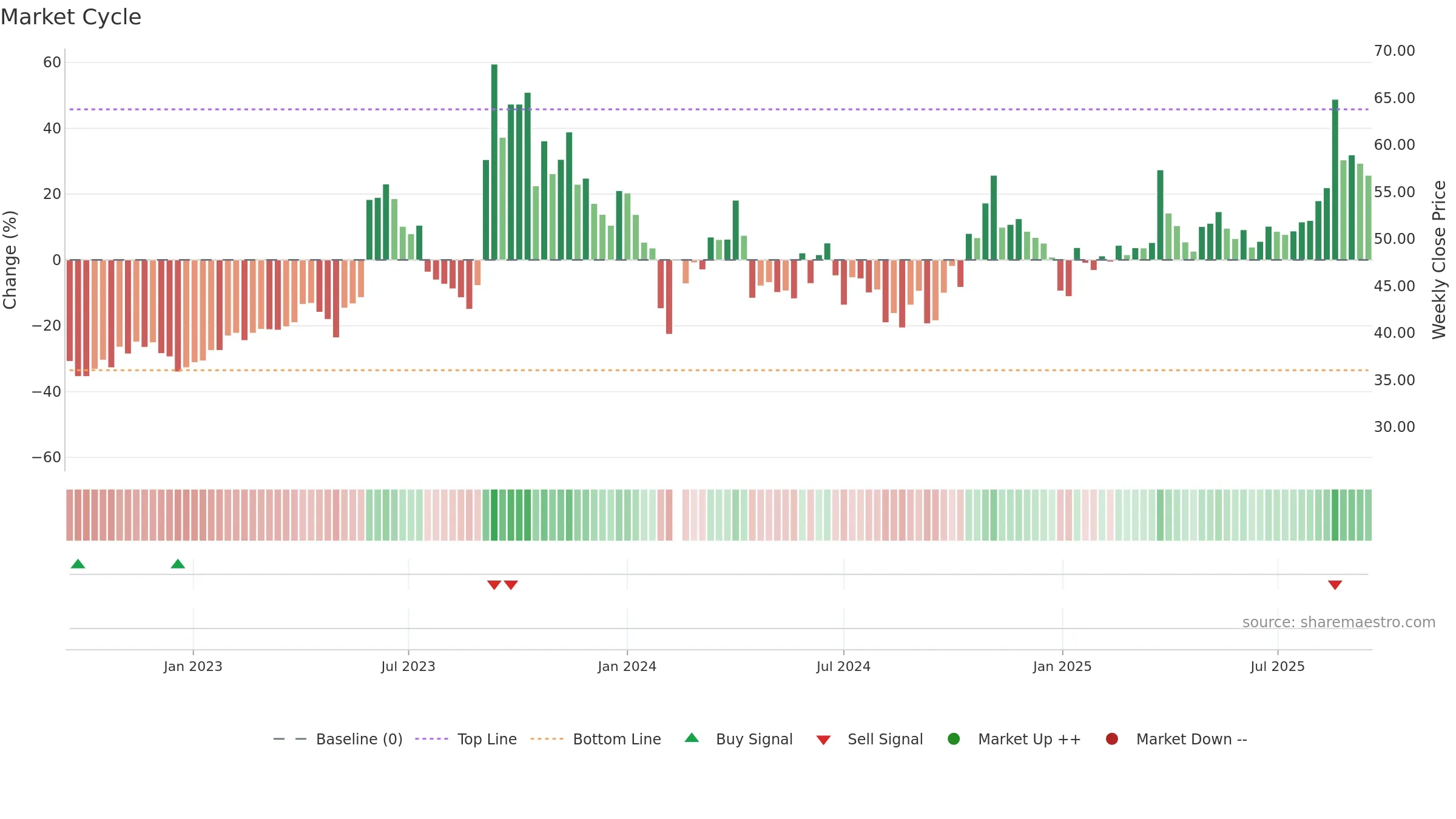The image size is (1456, 819).
Task: Click the Weekly Close Price axis title
Action: (1439, 260)
